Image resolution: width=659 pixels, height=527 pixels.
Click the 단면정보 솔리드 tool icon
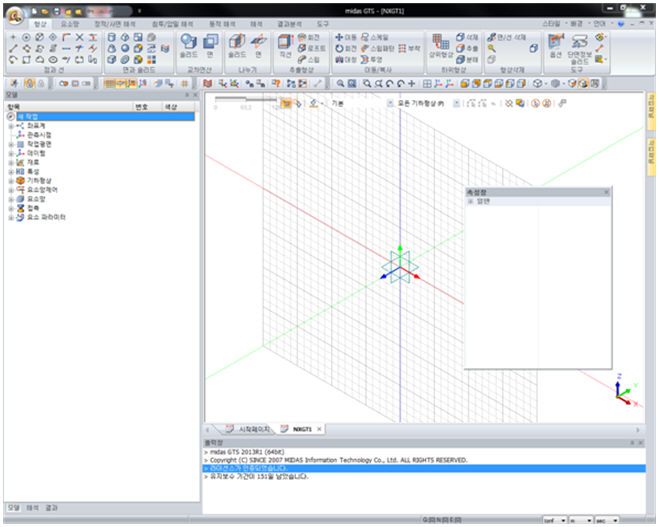(x=579, y=44)
